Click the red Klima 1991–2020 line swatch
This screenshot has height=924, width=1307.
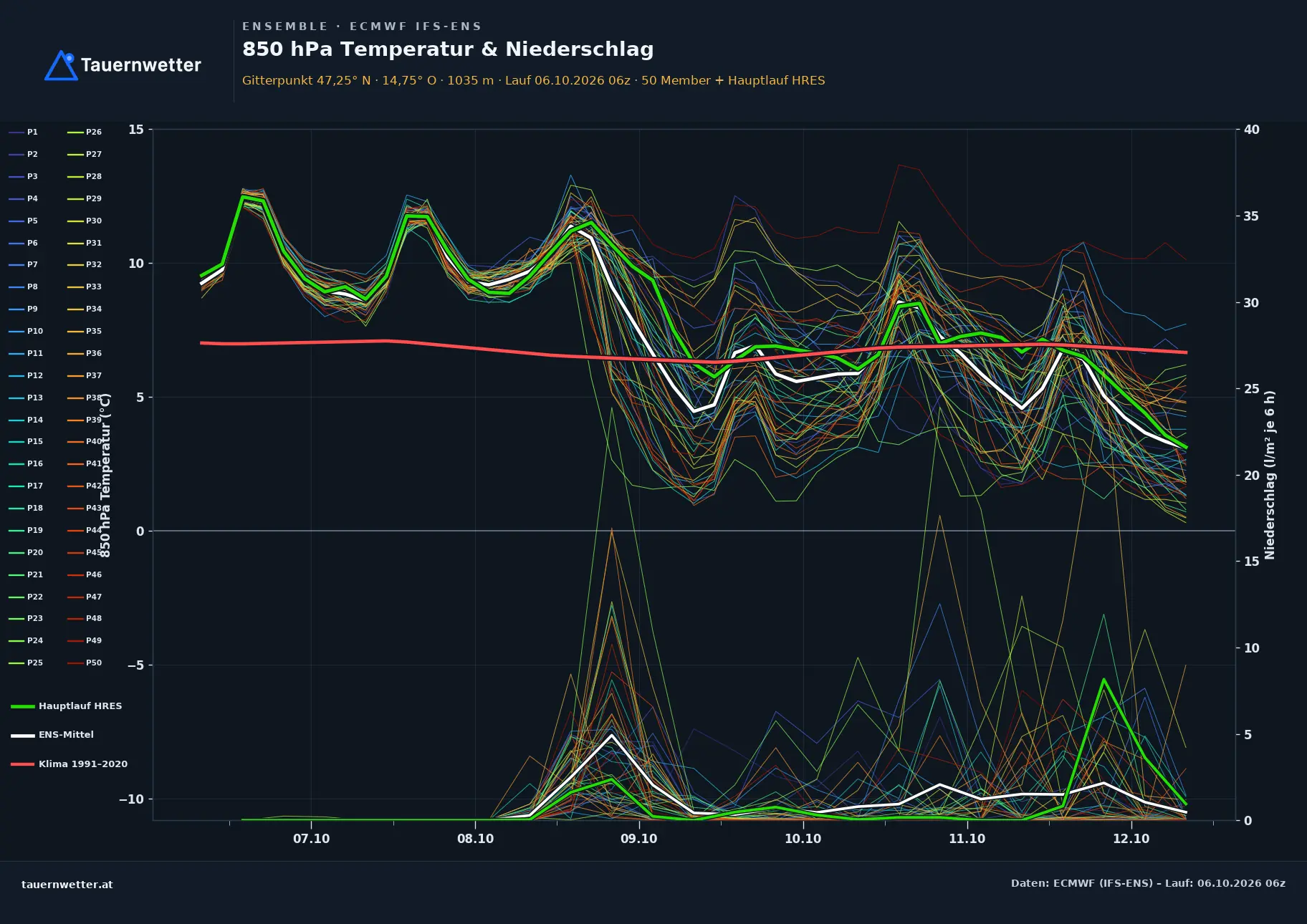coord(23,764)
